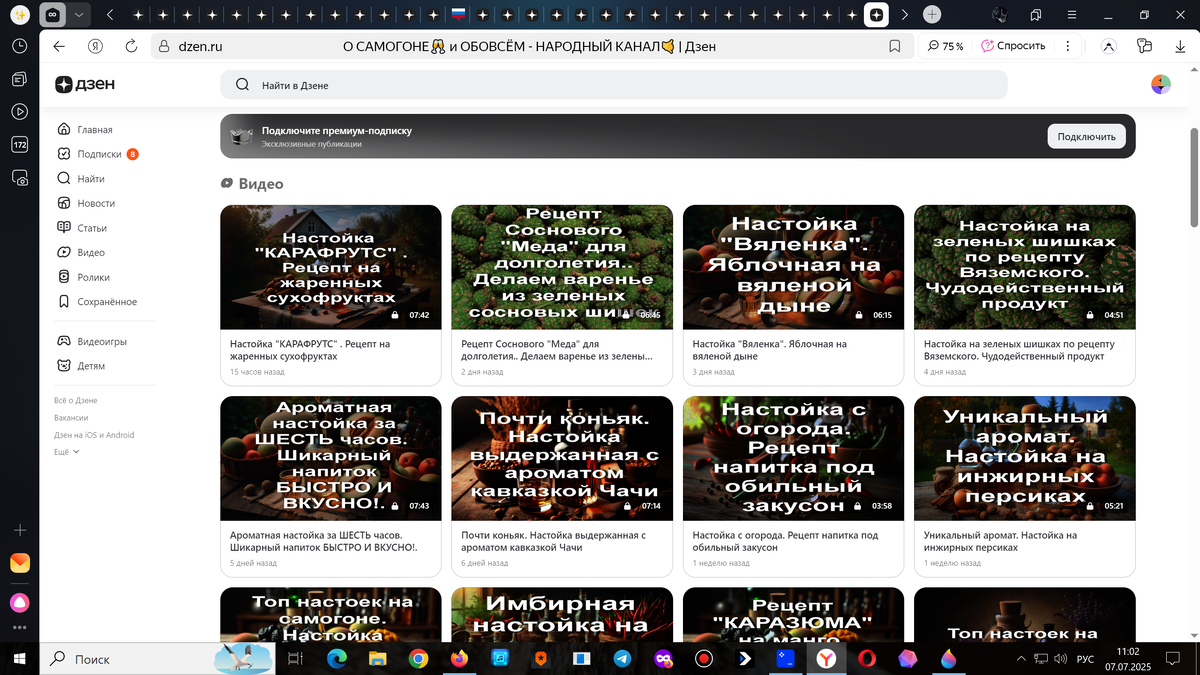
Task: Click the Yandex home 'Я' button
Action: pyautogui.click(x=95, y=46)
